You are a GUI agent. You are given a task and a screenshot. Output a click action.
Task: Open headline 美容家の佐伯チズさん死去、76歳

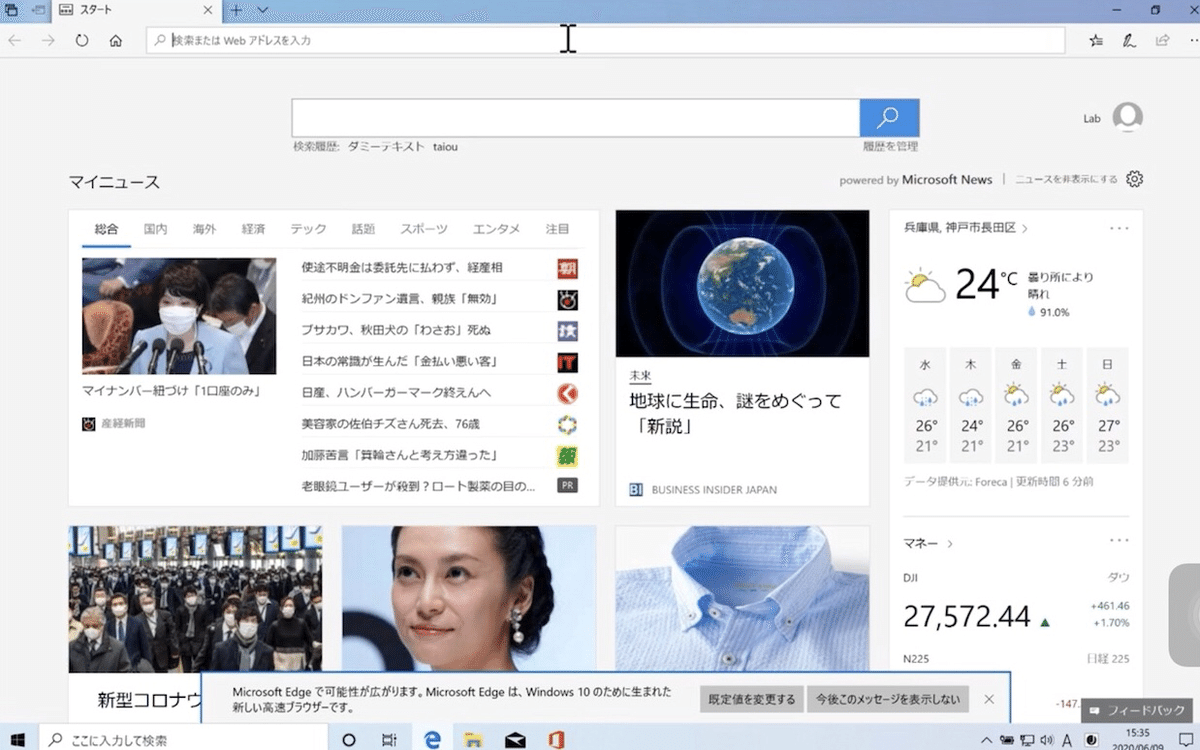tap(390, 424)
